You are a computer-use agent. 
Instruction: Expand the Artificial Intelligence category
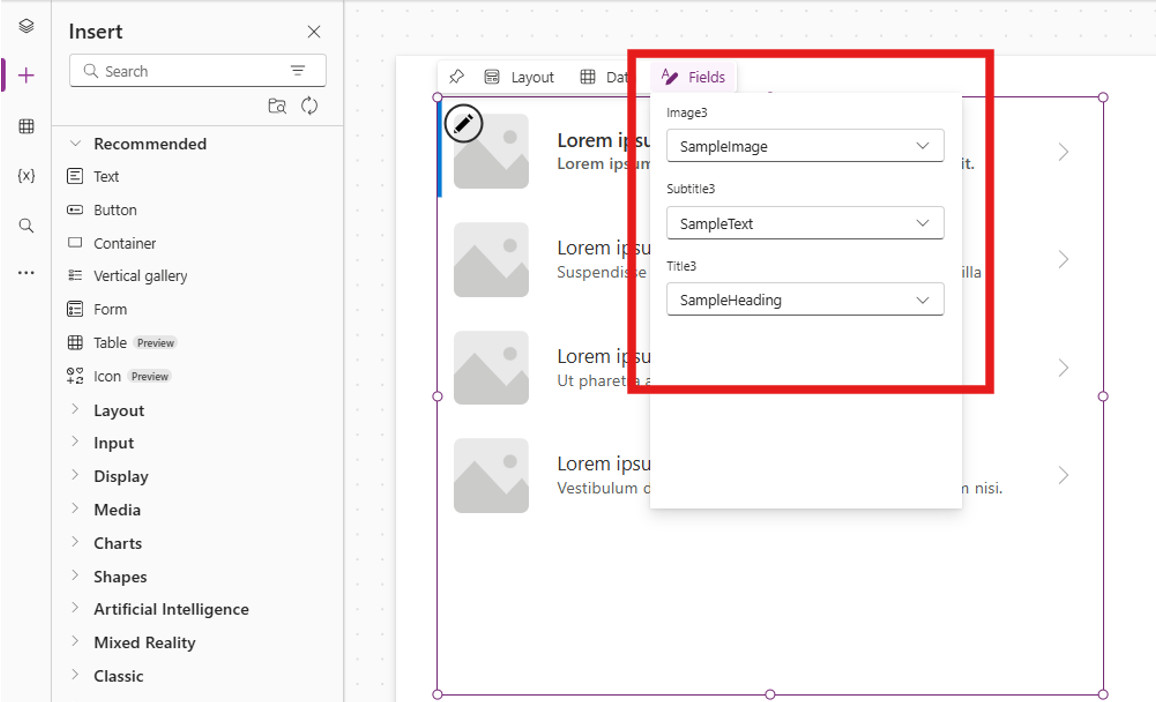tap(170, 609)
